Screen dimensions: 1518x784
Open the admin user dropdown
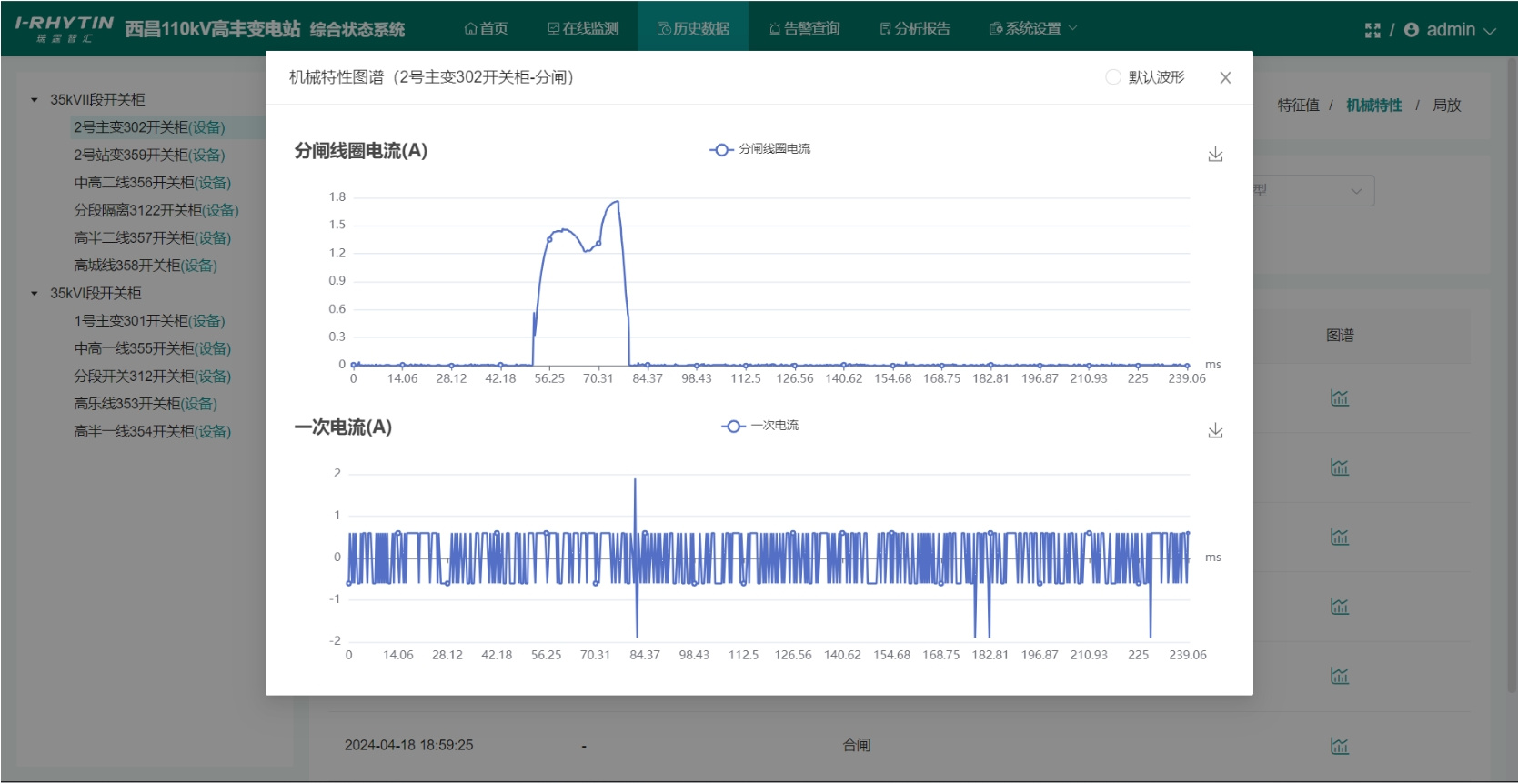pos(1450,30)
